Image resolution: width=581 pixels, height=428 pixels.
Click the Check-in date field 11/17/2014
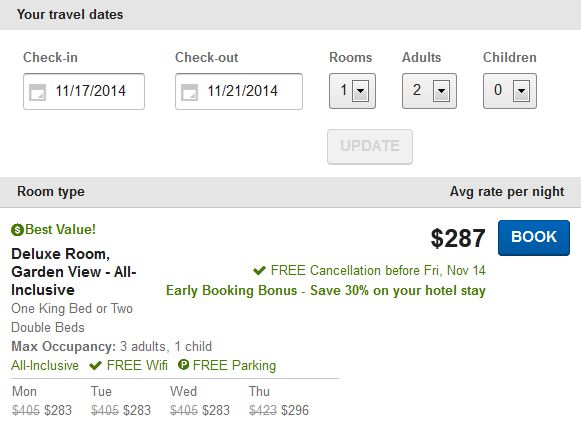coord(84,92)
